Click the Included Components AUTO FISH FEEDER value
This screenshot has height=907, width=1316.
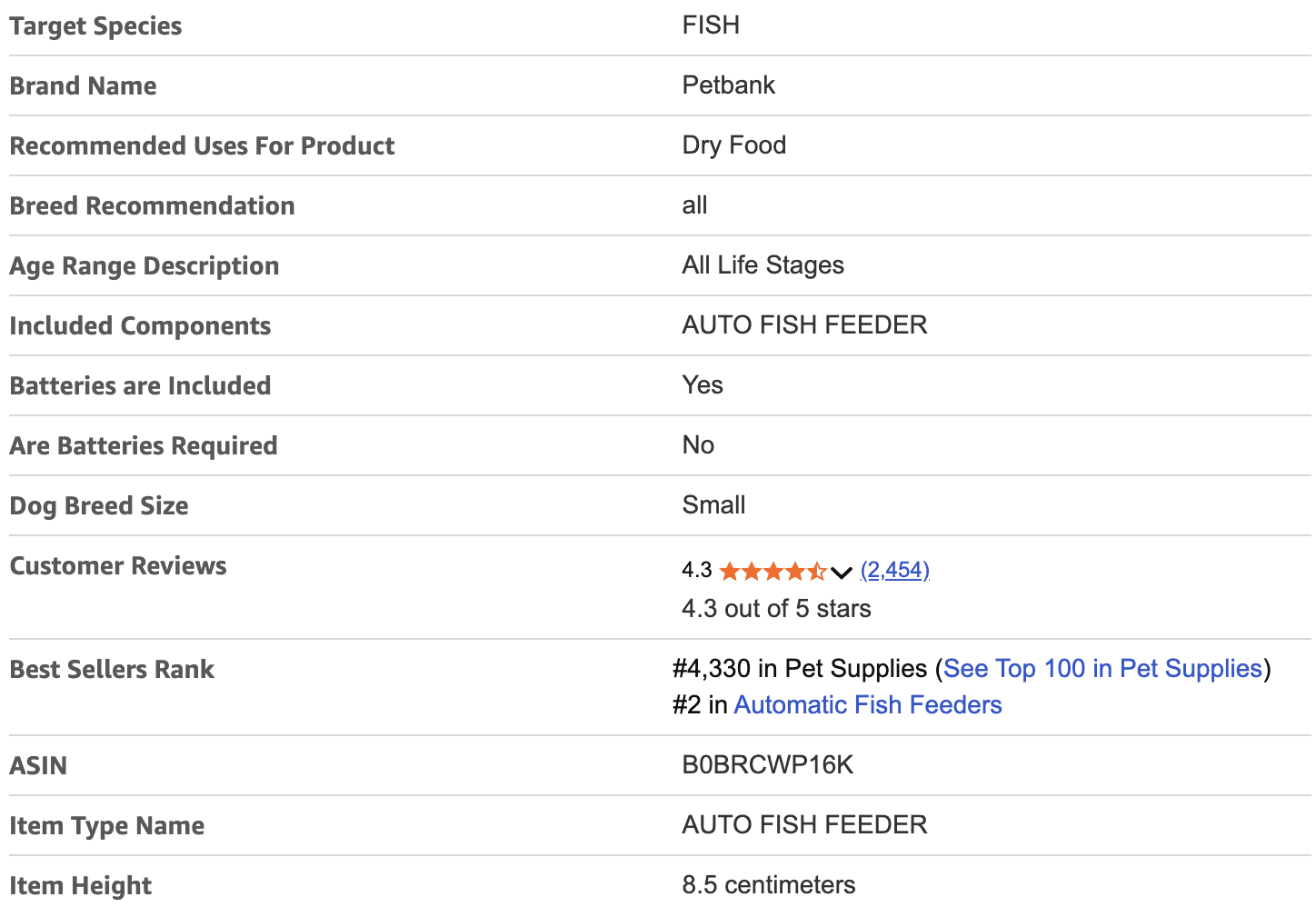click(x=804, y=325)
